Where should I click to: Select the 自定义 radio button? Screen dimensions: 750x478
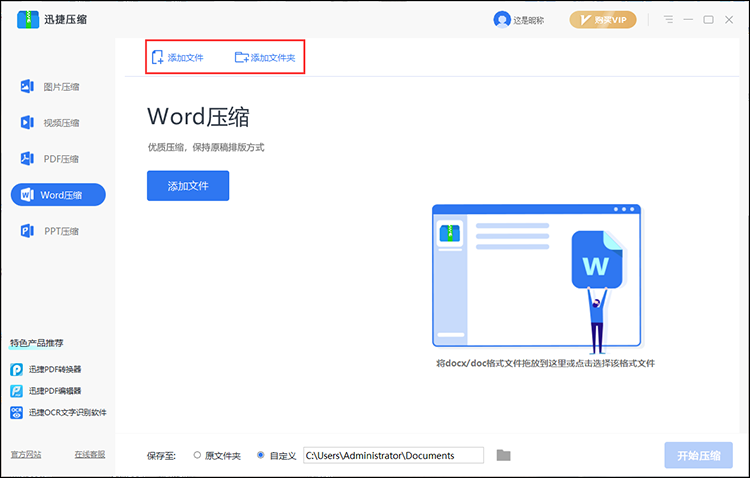click(261, 455)
